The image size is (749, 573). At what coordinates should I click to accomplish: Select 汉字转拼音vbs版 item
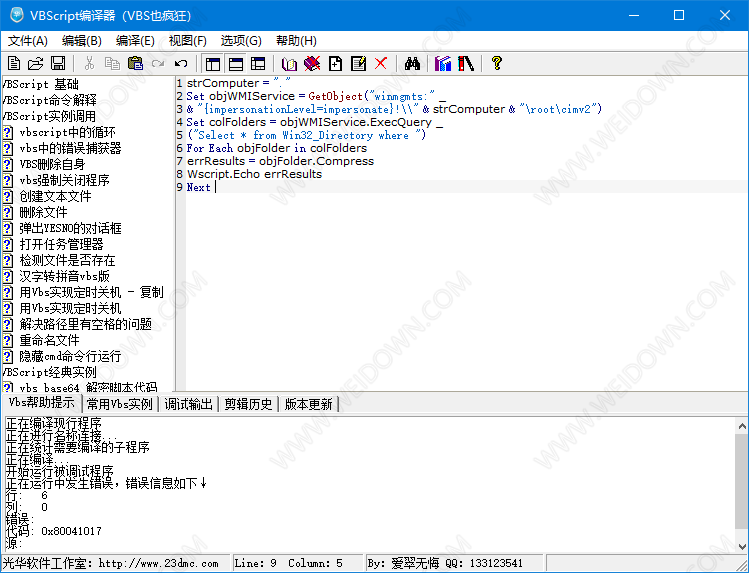[64, 276]
